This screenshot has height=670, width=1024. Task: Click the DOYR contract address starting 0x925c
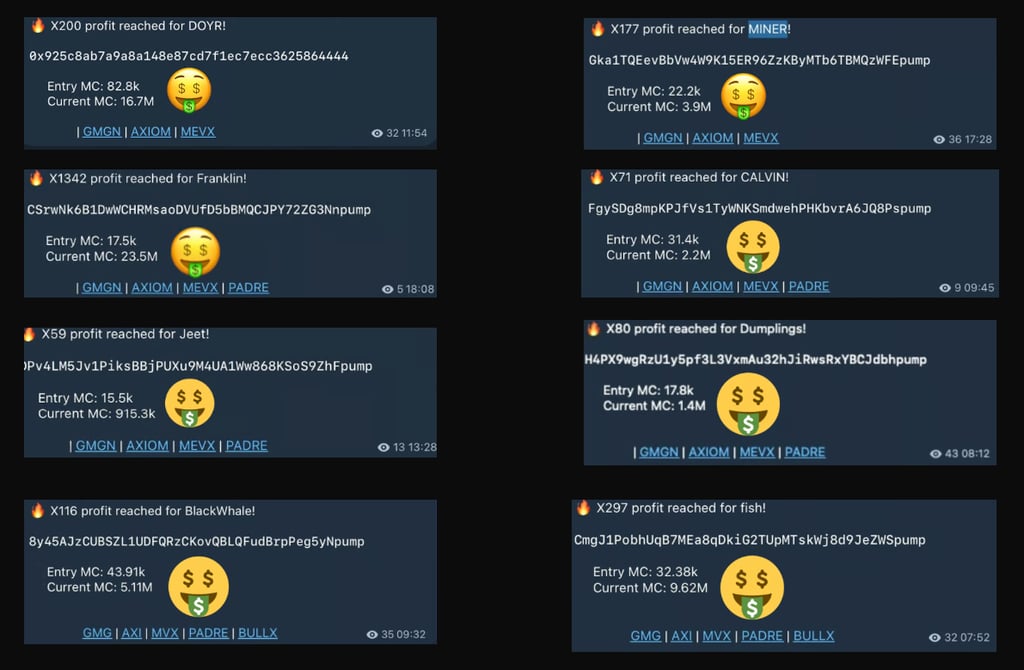(189, 56)
